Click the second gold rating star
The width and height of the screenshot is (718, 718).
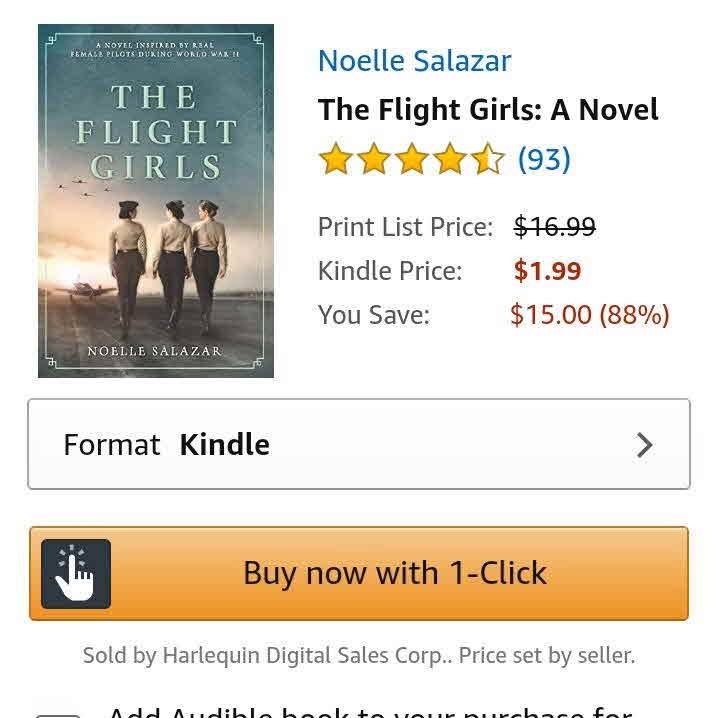pos(374,160)
